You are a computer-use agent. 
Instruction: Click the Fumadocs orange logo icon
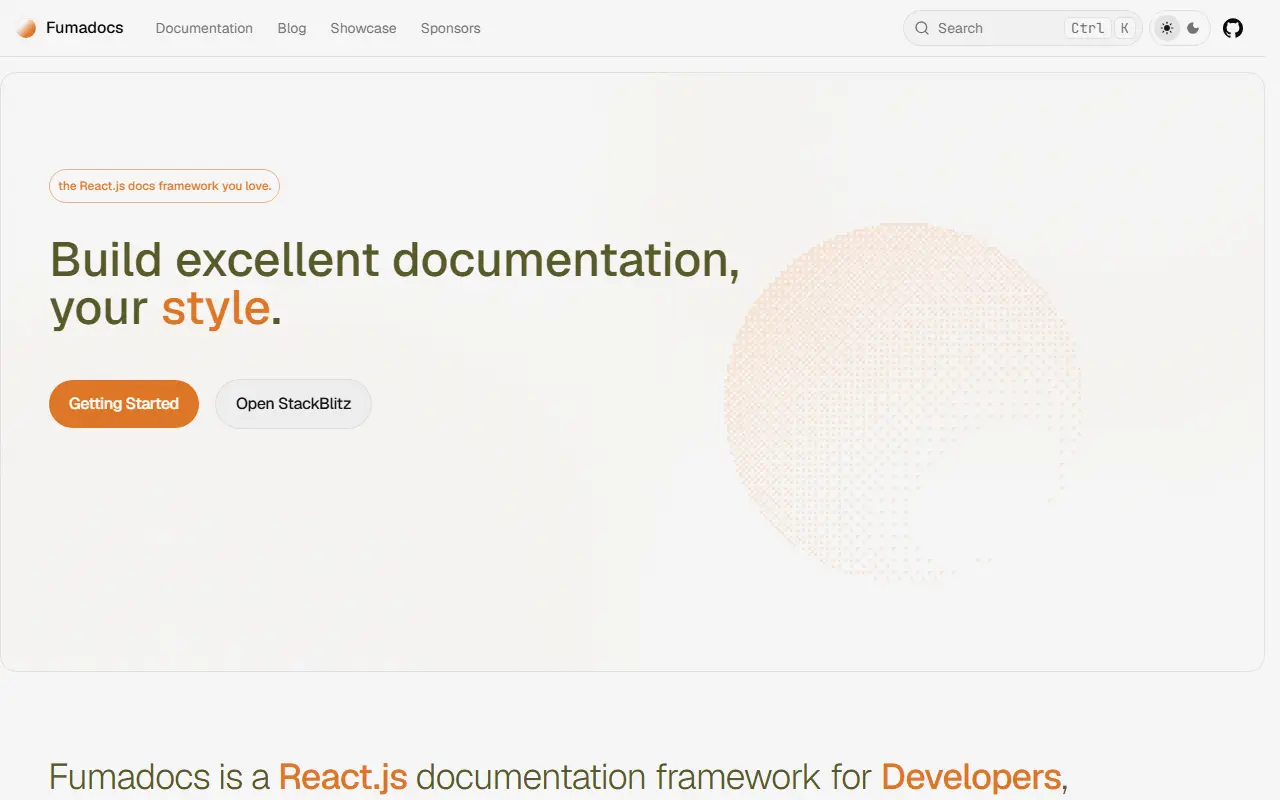point(26,28)
